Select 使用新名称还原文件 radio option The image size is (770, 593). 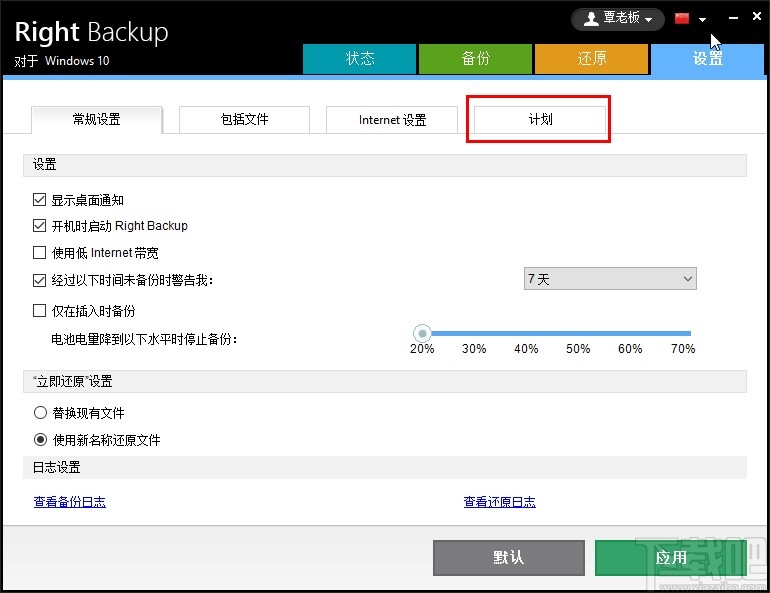40,439
